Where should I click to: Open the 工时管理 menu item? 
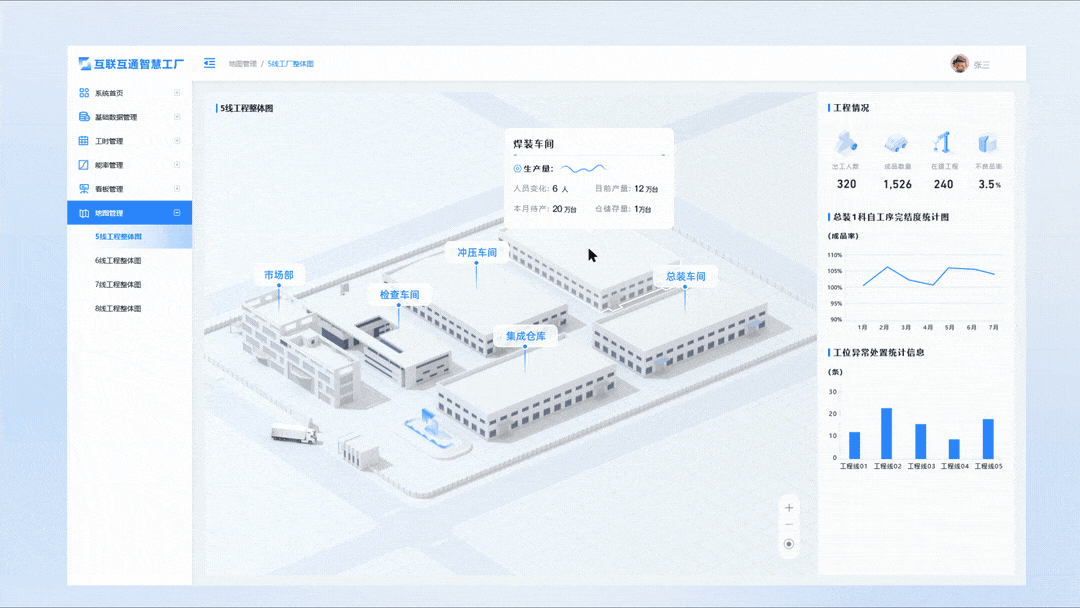(129, 140)
